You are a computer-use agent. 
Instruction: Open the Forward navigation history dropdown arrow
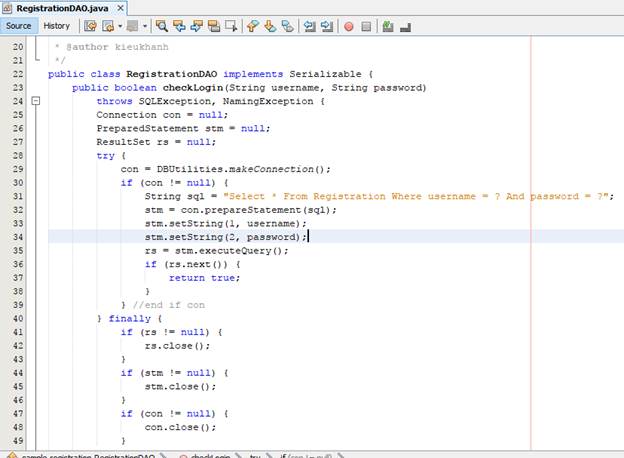pyautogui.click(x=145, y=26)
